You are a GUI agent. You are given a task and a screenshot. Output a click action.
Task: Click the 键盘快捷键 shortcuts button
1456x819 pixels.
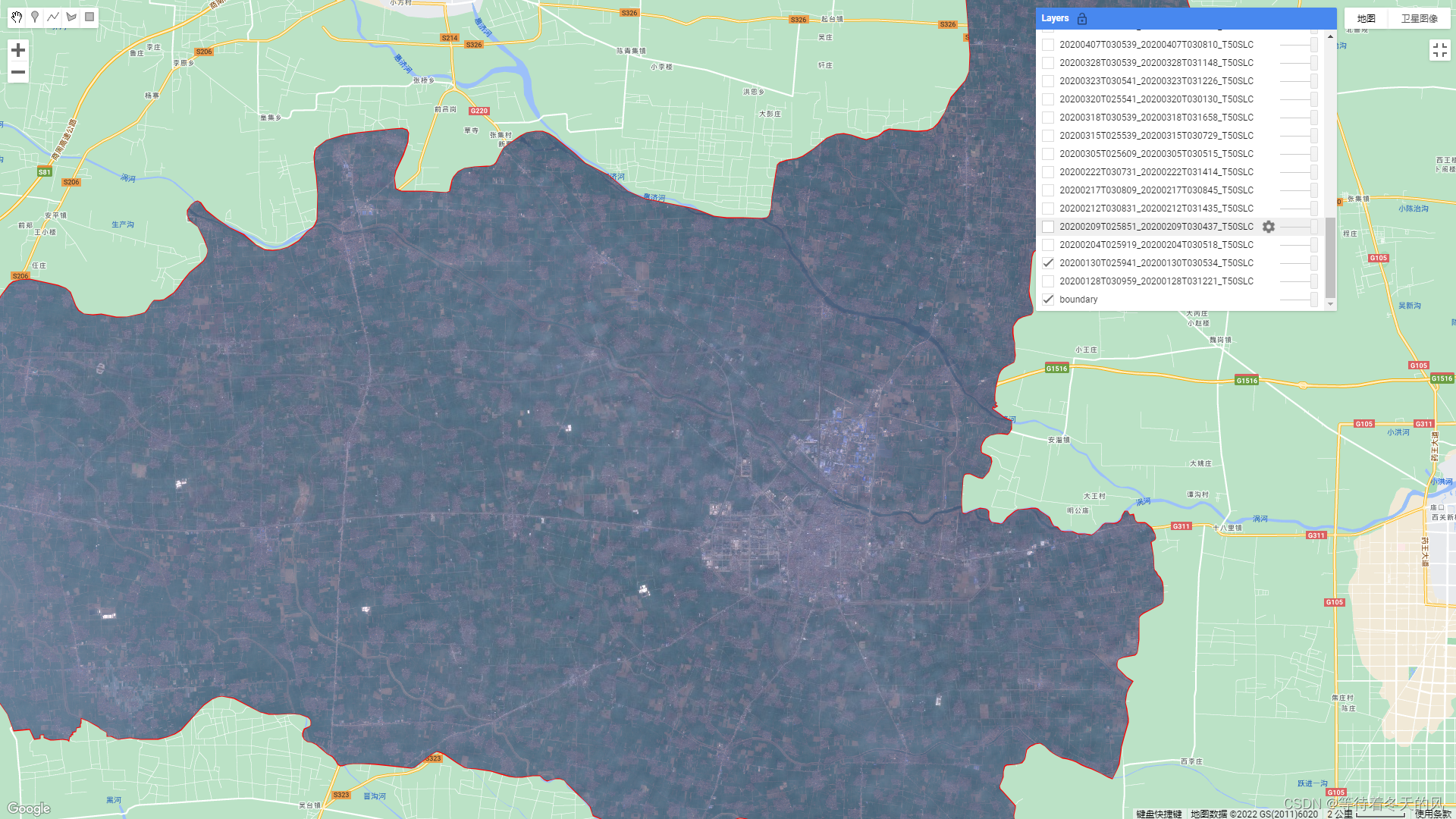point(1159,814)
